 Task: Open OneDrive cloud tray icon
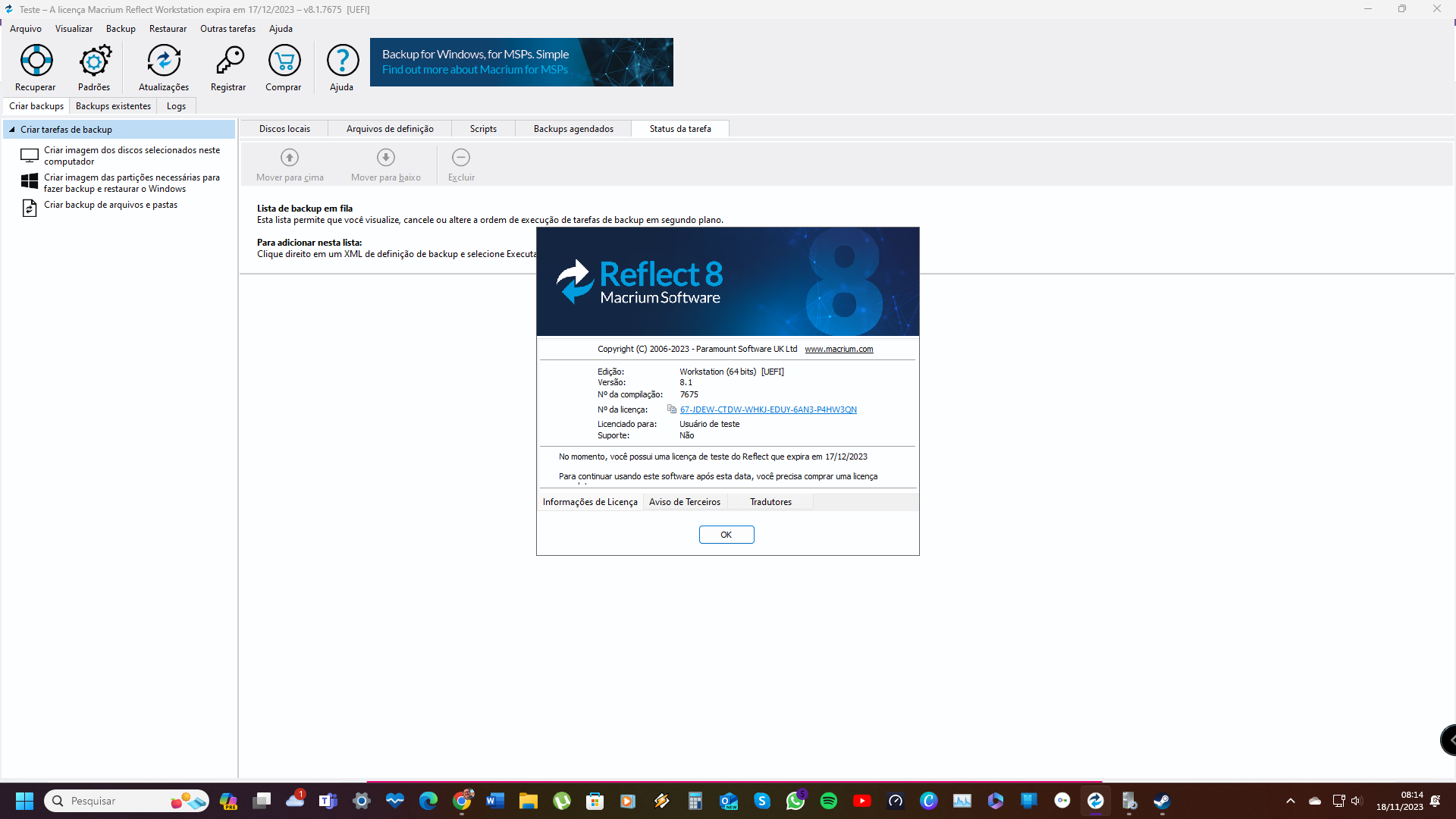point(1315,801)
